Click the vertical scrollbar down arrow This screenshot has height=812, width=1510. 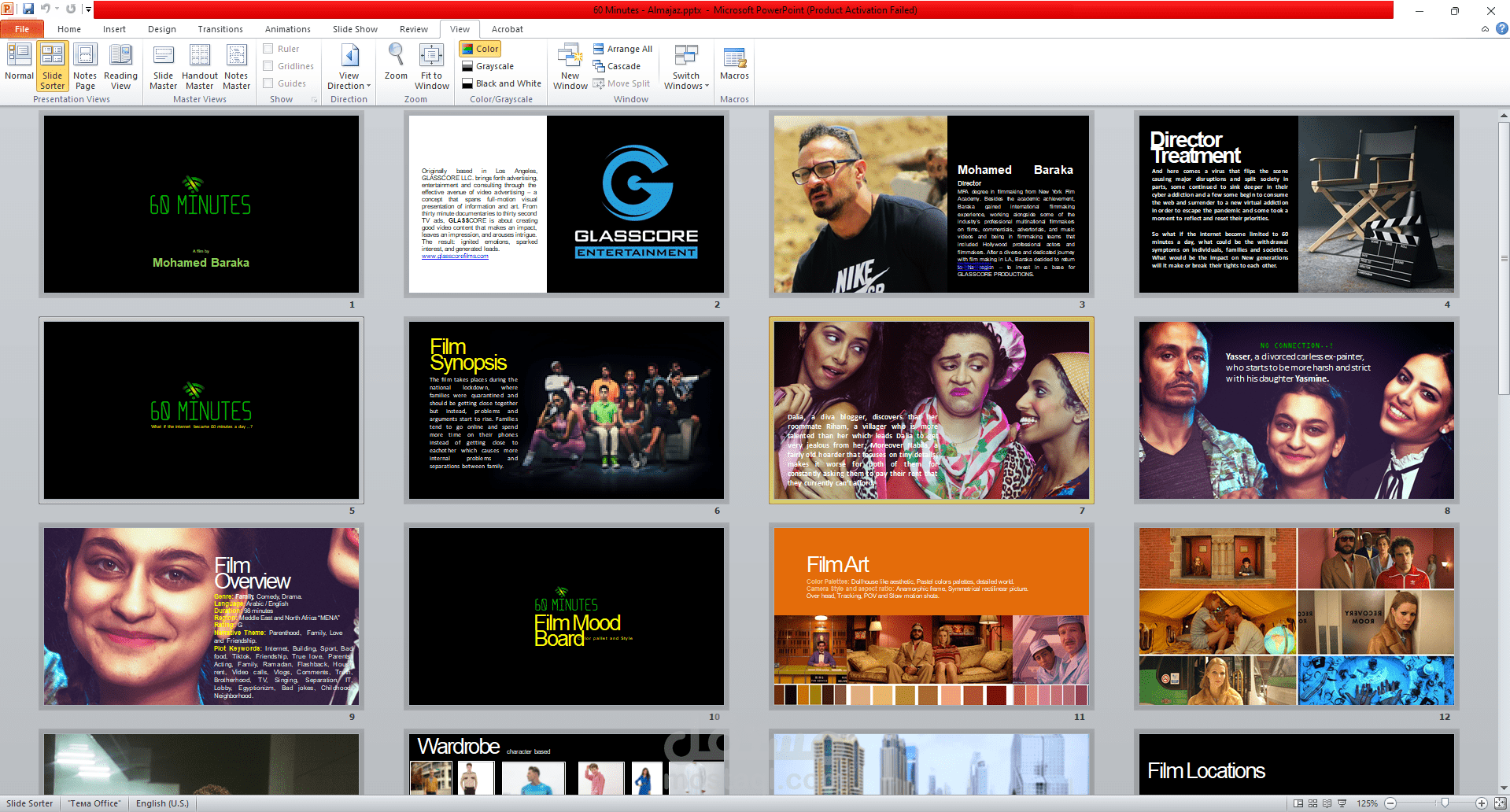1504,788
